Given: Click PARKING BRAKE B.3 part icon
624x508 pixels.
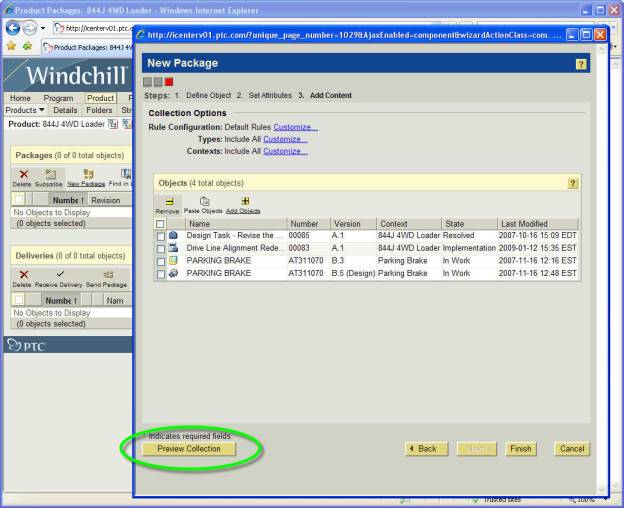Looking at the screenshot, I should tap(173, 261).
